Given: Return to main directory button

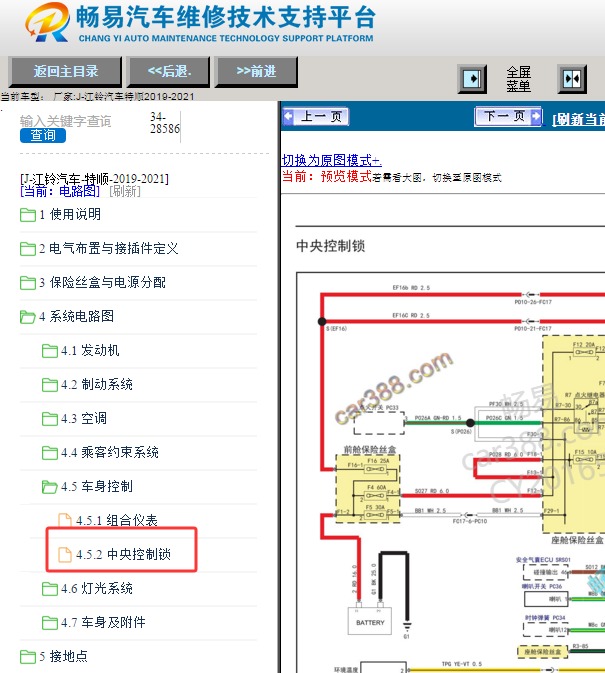Looking at the screenshot, I should click(66, 71).
